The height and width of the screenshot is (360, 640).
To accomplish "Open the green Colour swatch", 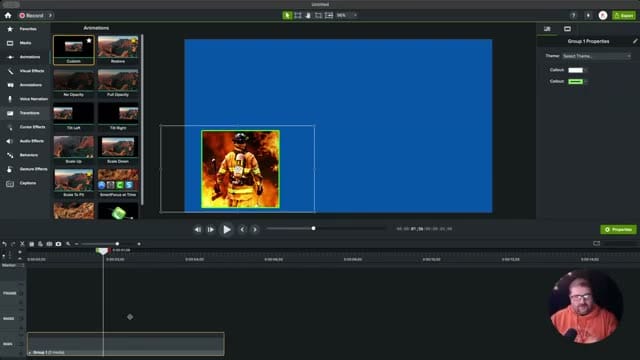I will [x=576, y=82].
